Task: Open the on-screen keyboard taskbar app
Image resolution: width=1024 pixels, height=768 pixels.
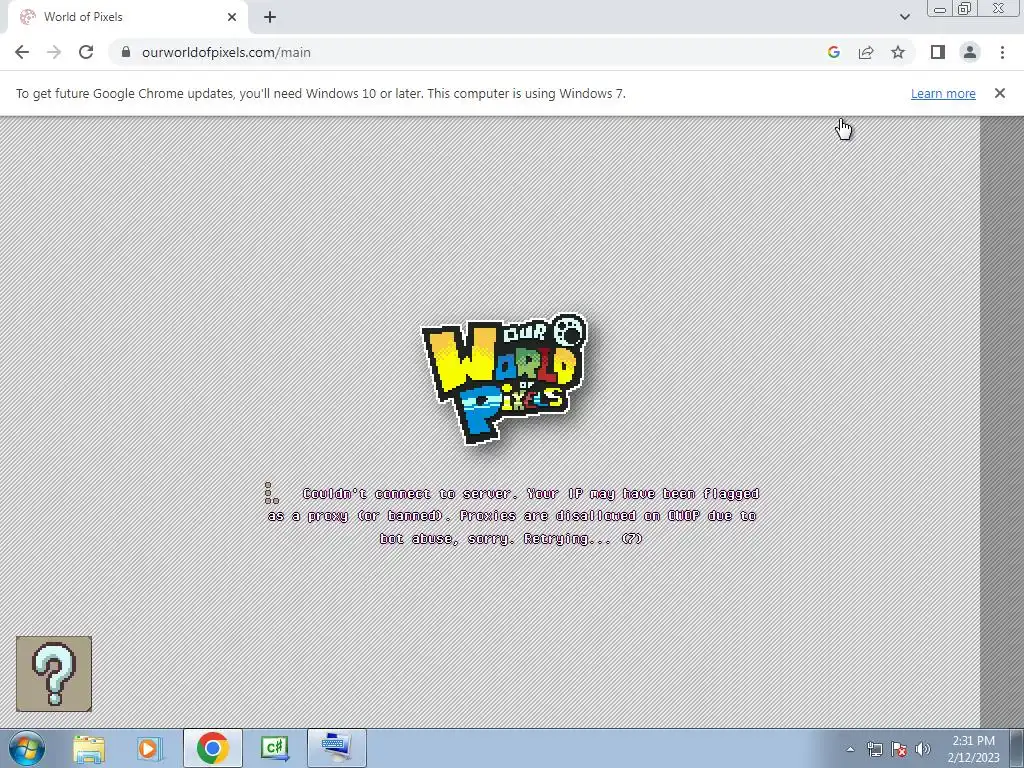Action: [337, 748]
